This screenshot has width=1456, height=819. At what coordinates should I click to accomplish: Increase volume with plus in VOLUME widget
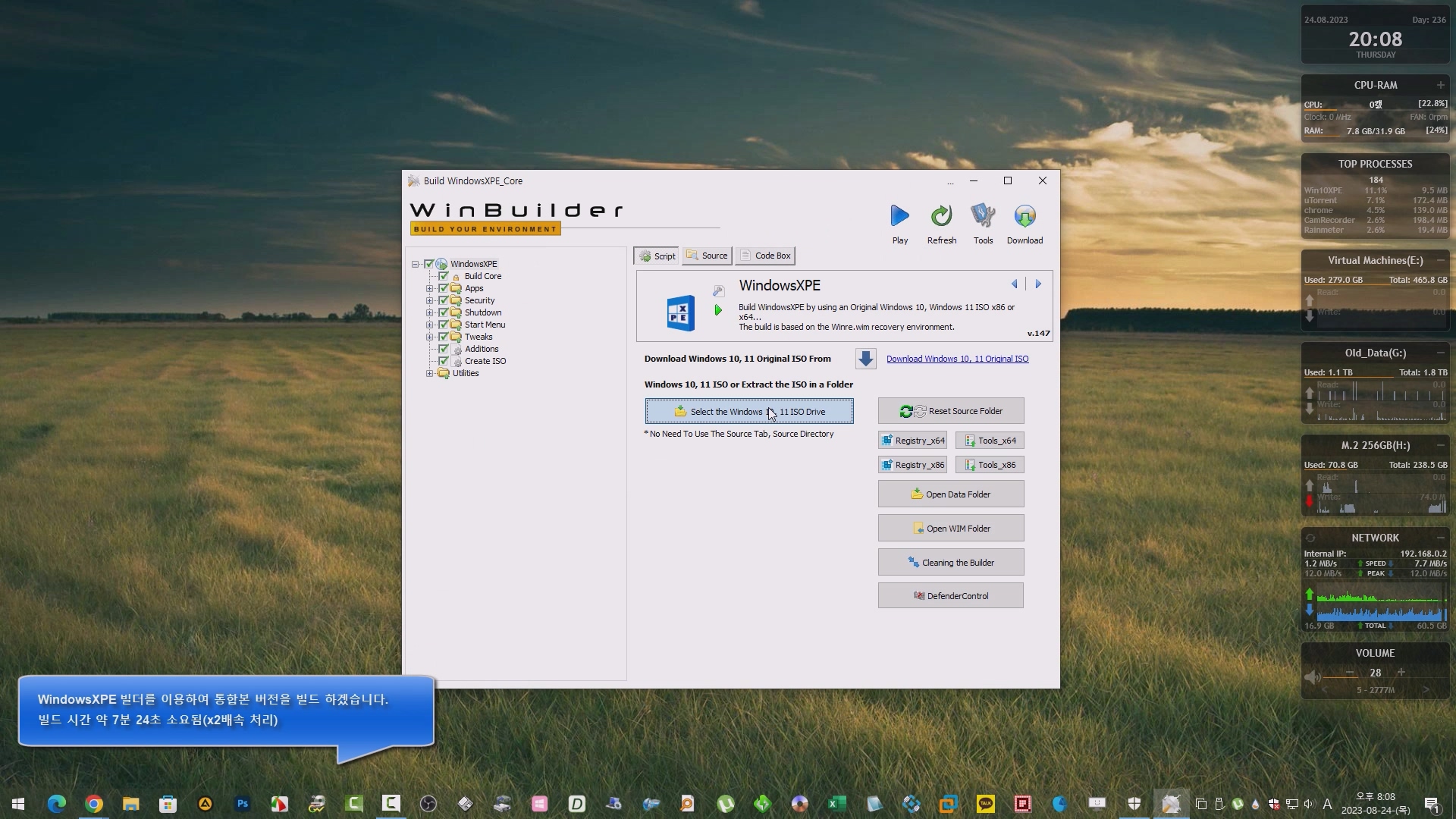click(1401, 673)
